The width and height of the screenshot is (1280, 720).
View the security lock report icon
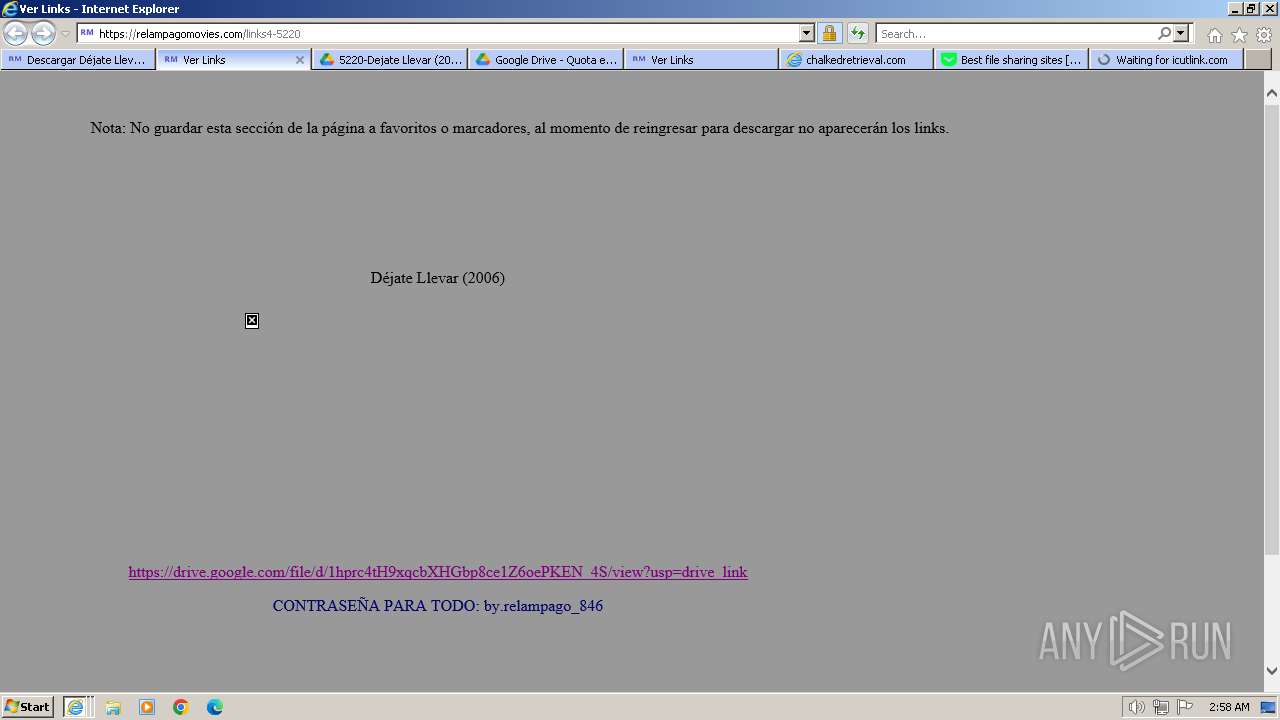point(829,33)
